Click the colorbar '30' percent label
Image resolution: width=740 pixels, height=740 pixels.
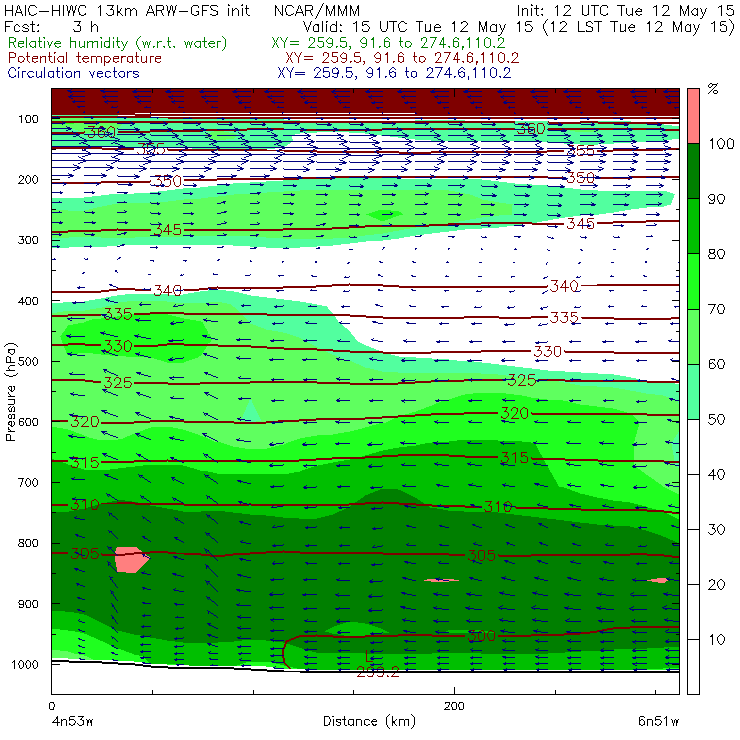point(716,530)
